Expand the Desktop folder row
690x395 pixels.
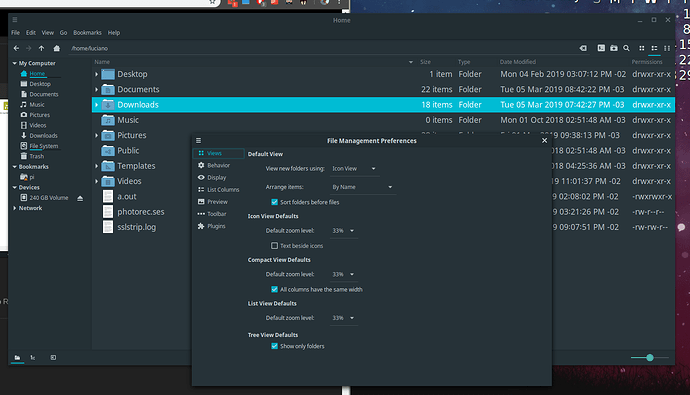pos(96,74)
